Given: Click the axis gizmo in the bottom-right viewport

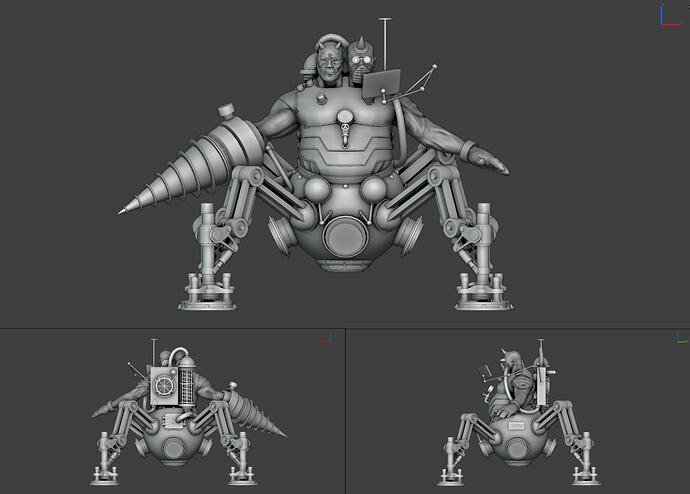Looking at the screenshot, I should pyautogui.click(x=681, y=339).
